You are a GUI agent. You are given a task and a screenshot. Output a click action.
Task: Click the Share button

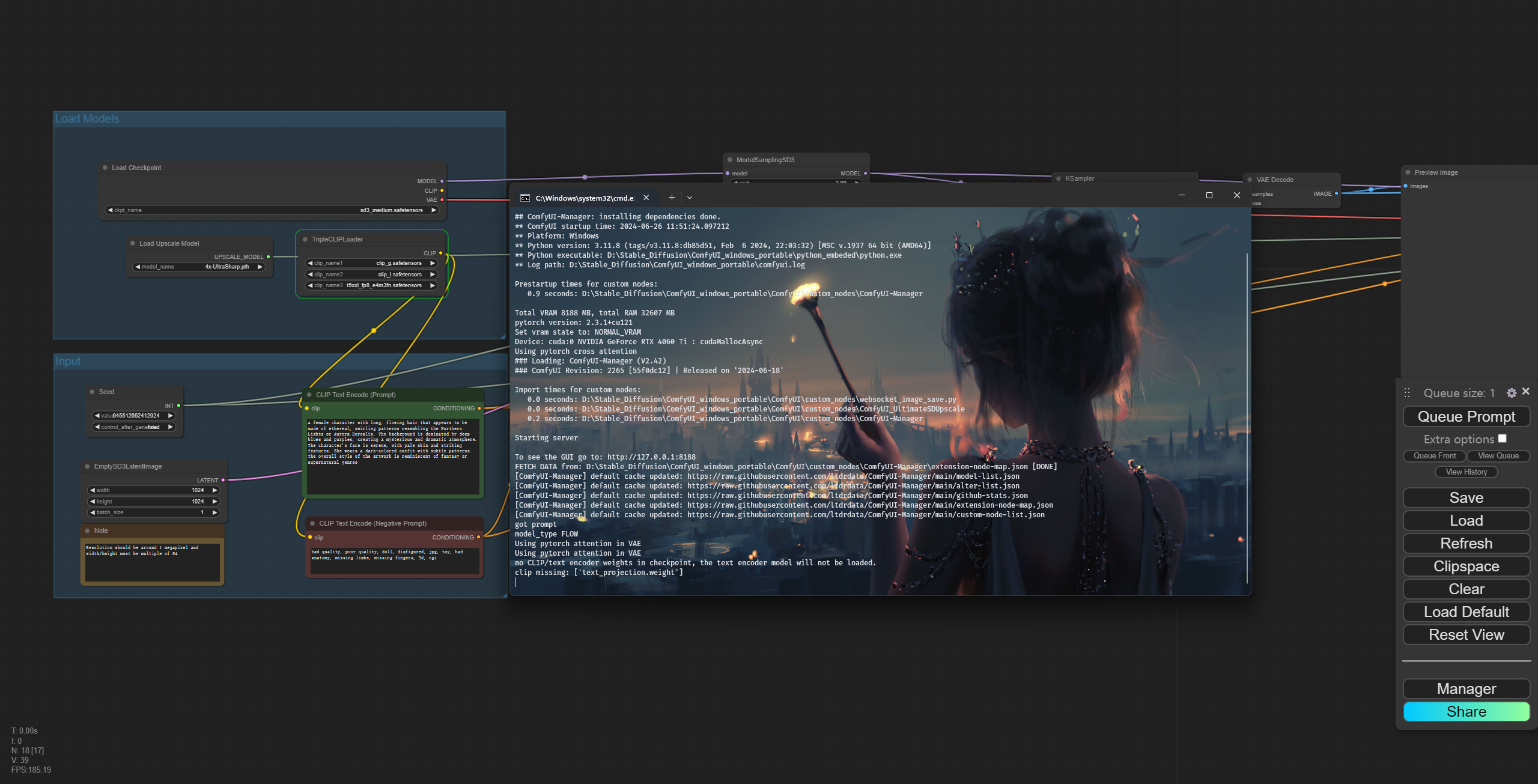click(x=1466, y=711)
